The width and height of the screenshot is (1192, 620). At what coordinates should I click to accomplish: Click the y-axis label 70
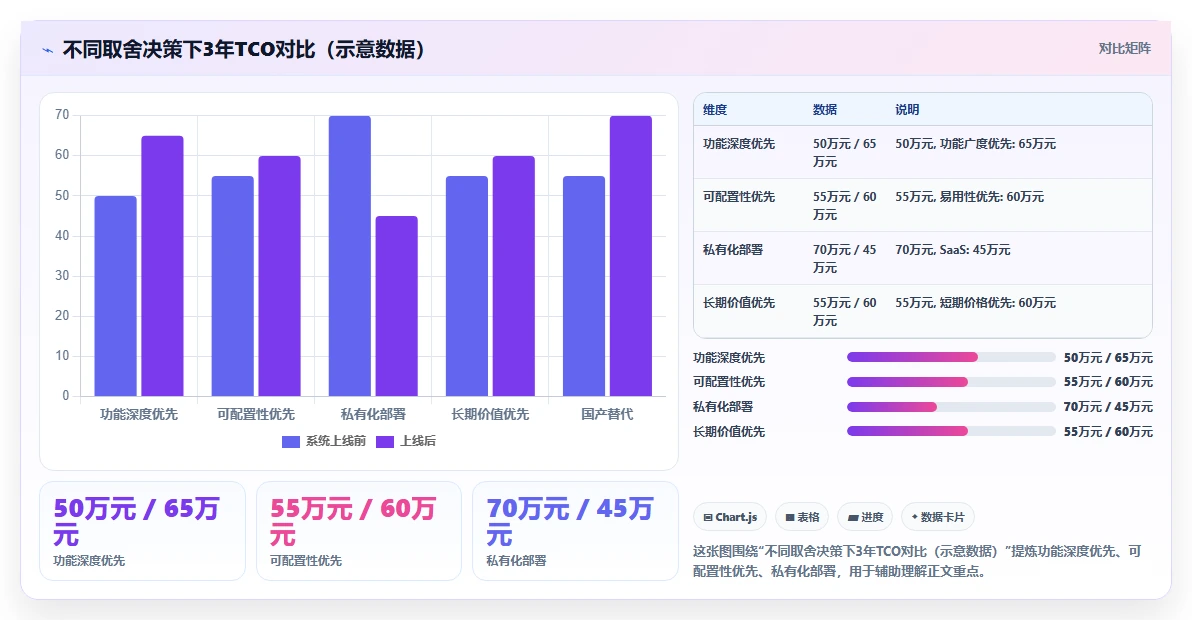(62, 115)
